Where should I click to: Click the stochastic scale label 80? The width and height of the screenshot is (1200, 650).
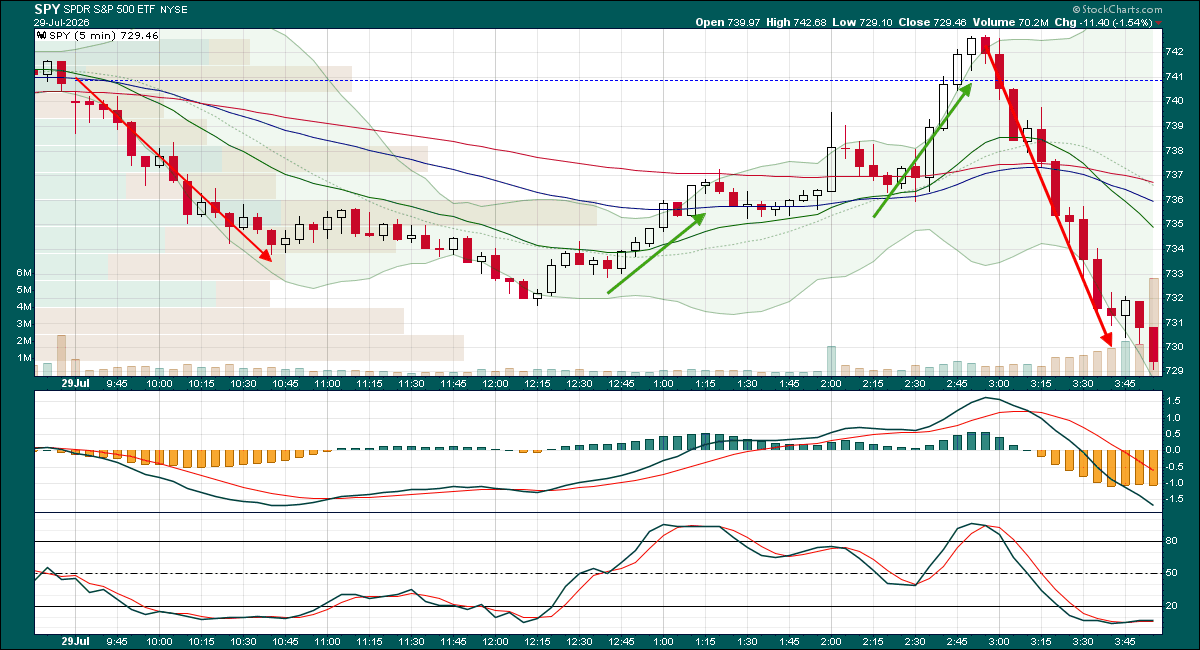coord(1173,541)
